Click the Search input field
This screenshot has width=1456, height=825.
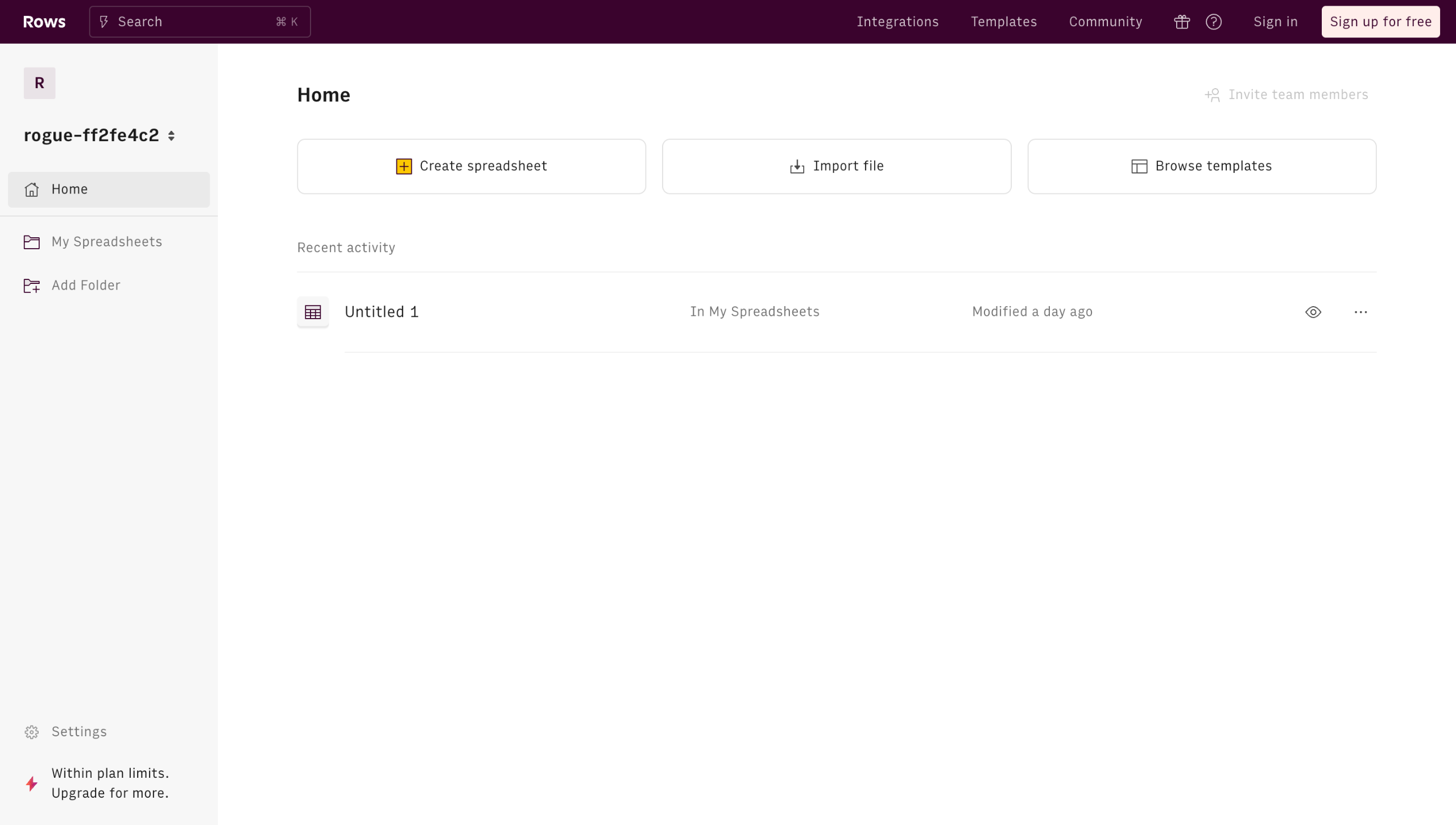200,22
